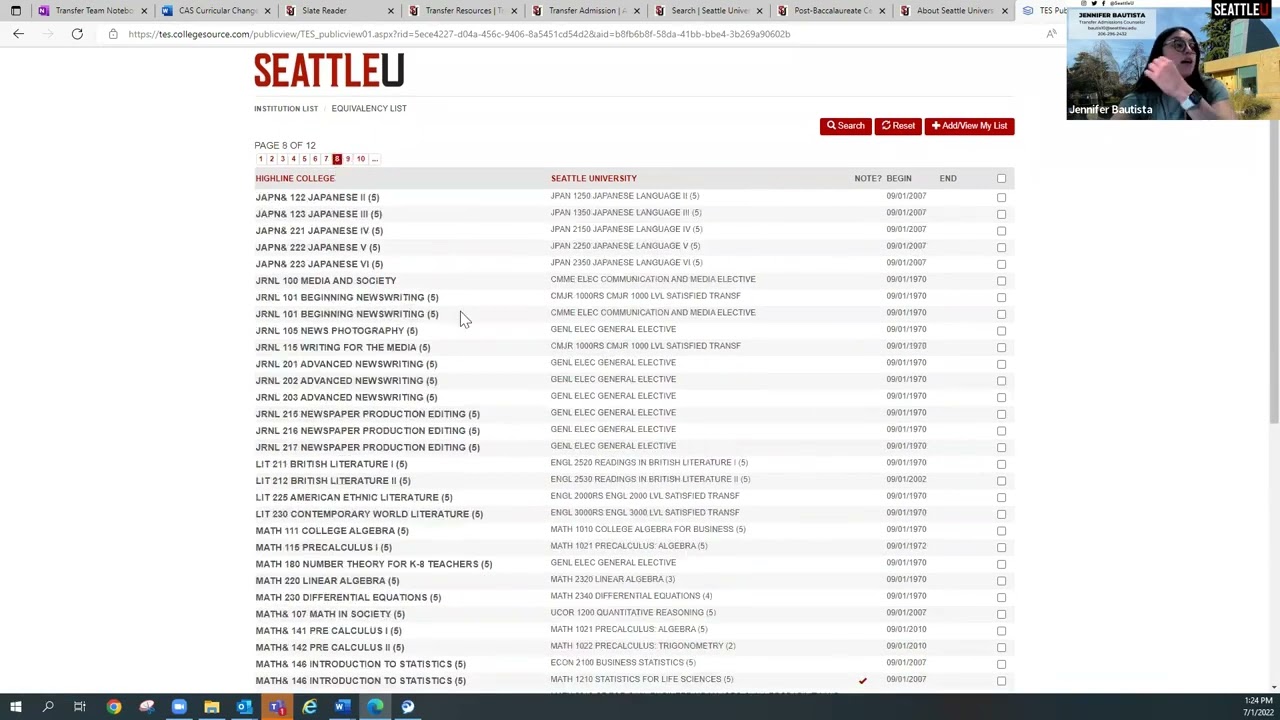
Task: Open the browser tab actions menu icon
Action: (x=16, y=11)
